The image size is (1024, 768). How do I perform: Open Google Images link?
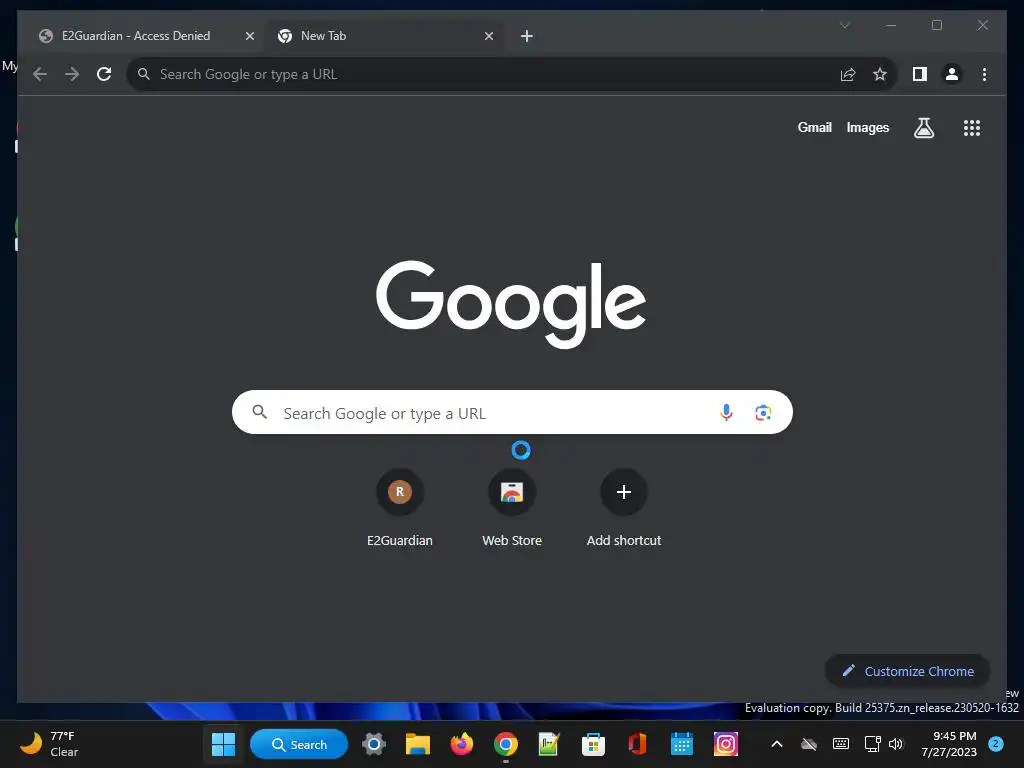pyautogui.click(x=867, y=128)
